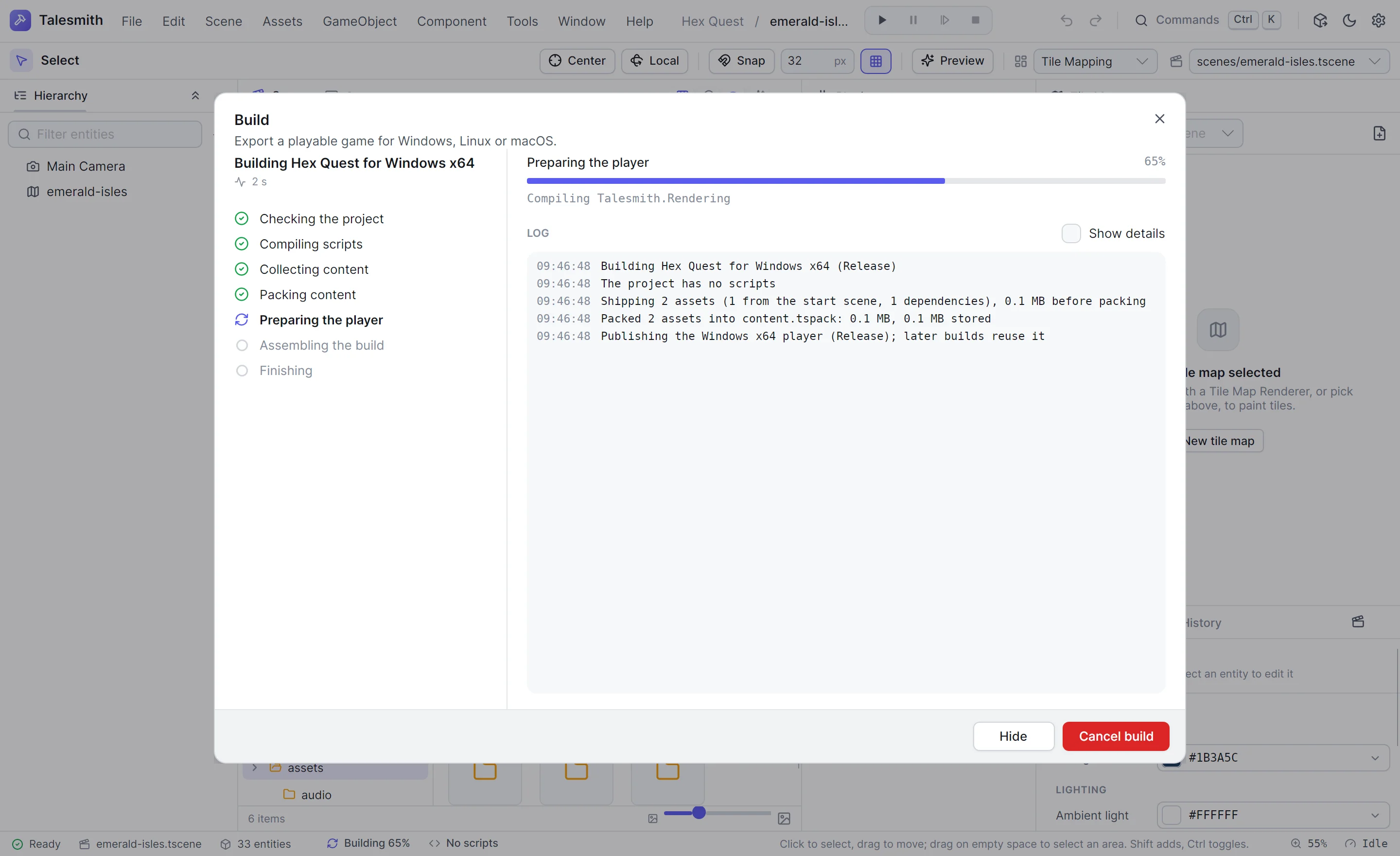The width and height of the screenshot is (1400, 856).
Task: Click the Play button in the toolbar
Action: 882,20
